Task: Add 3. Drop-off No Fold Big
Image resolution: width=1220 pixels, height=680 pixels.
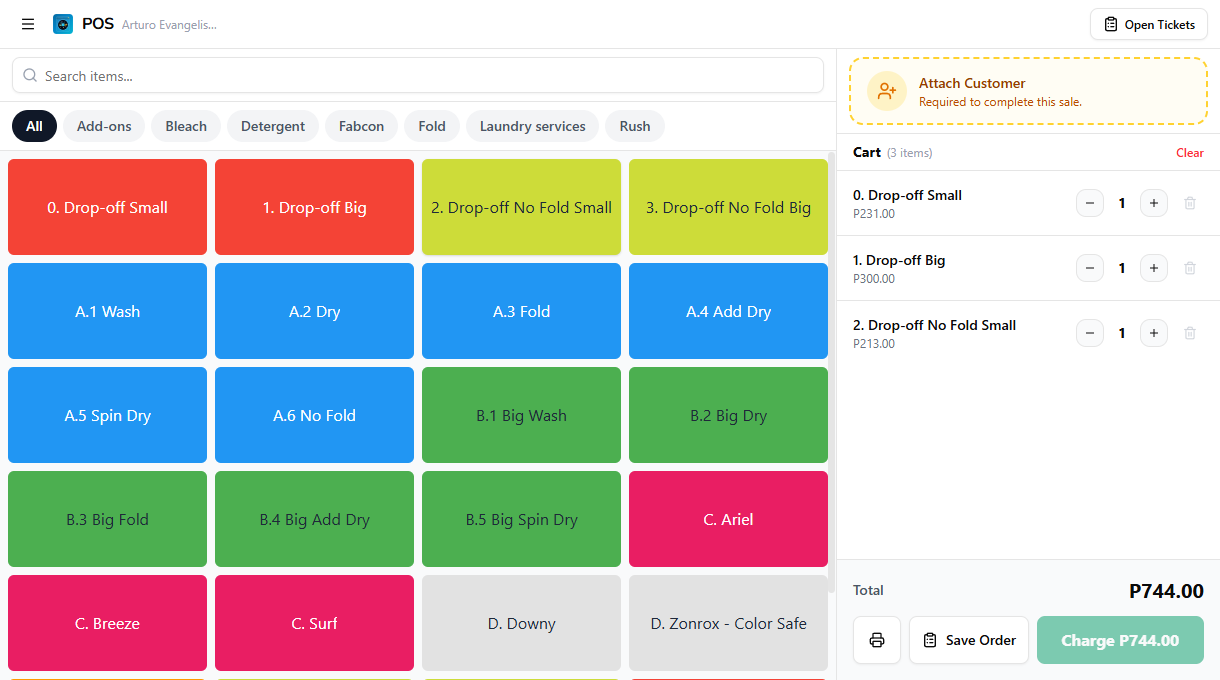Action: tap(728, 207)
